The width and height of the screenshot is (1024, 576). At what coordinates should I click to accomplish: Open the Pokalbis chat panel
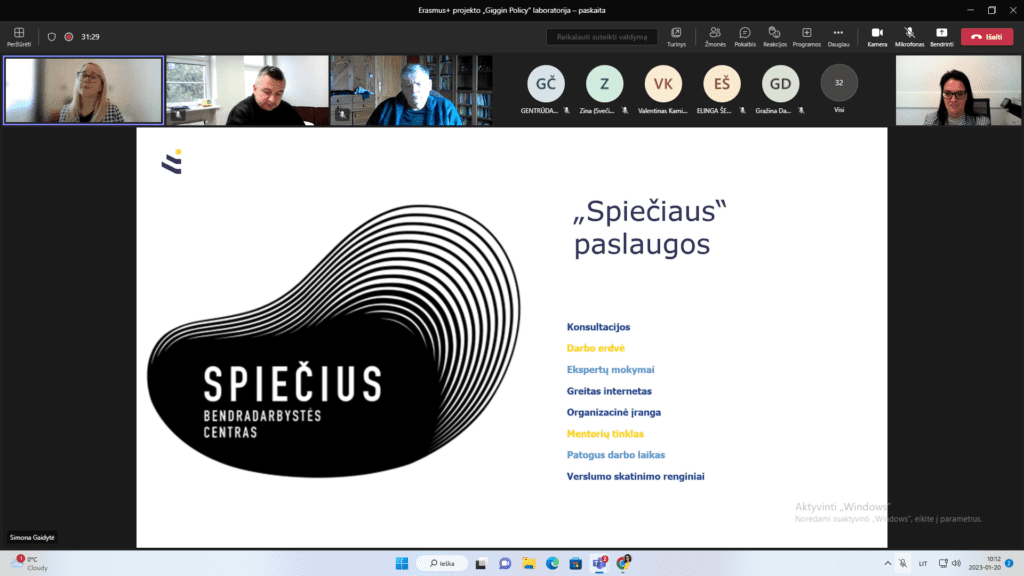click(744, 37)
